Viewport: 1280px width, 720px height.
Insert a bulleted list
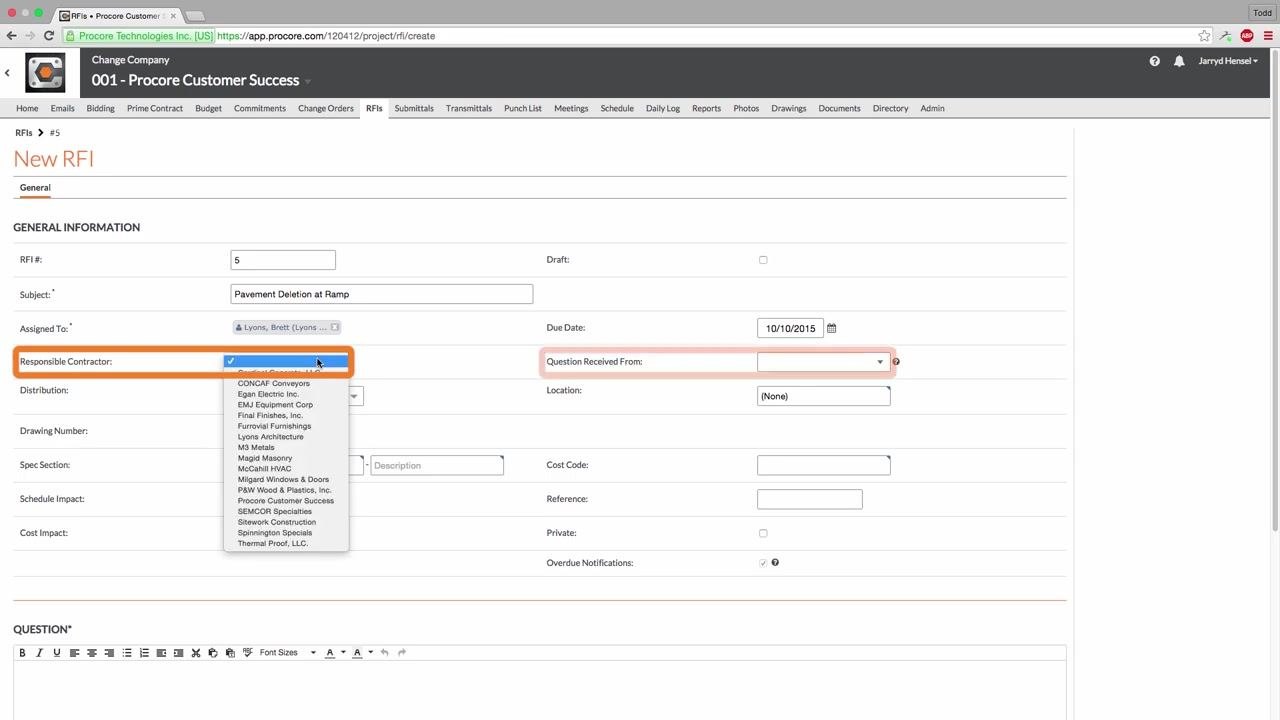click(127, 653)
